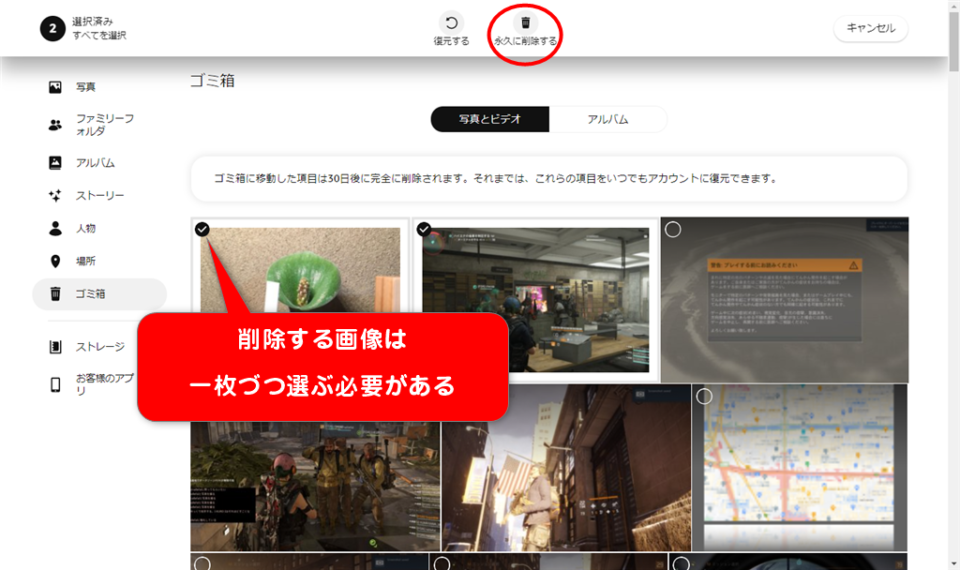Screen dimensions: 960x570
Task: Uncheck the indoor game screenshot photo
Action: coord(424,229)
